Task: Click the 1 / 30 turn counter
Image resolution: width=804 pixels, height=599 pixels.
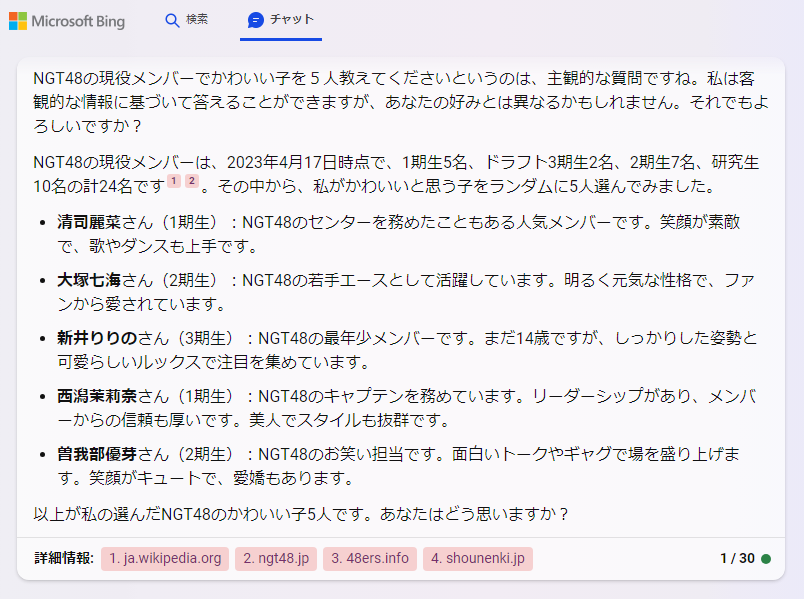Action: click(x=737, y=558)
